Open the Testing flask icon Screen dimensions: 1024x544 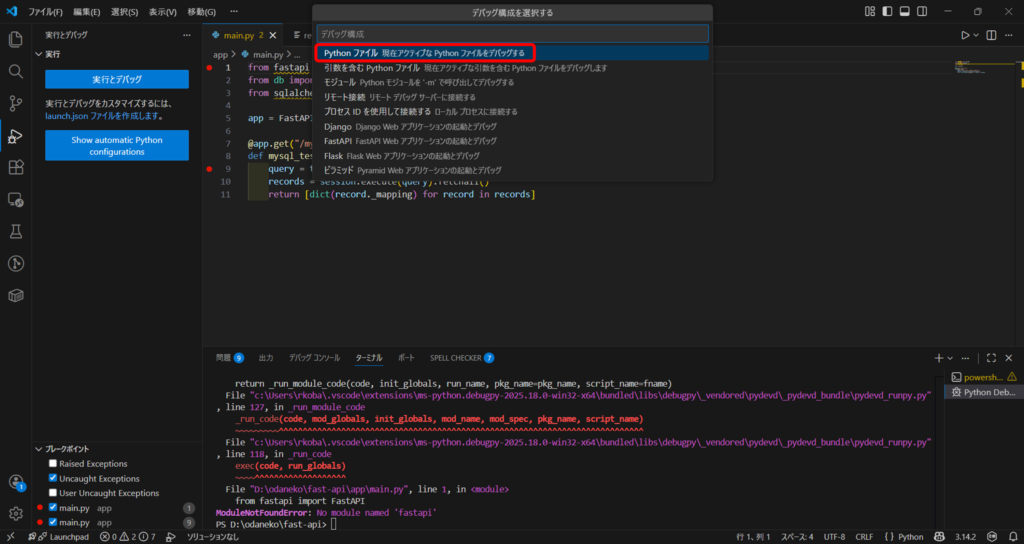[x=15, y=232]
